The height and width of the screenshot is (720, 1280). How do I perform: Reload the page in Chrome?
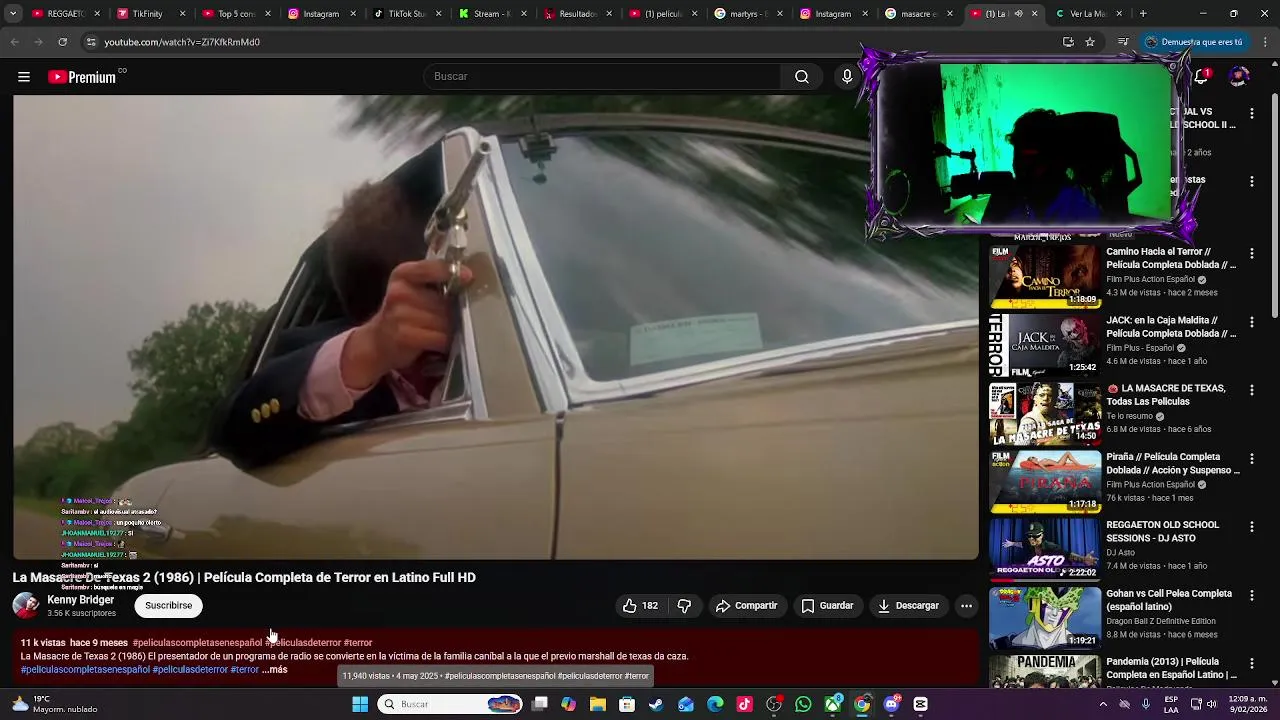click(x=62, y=42)
